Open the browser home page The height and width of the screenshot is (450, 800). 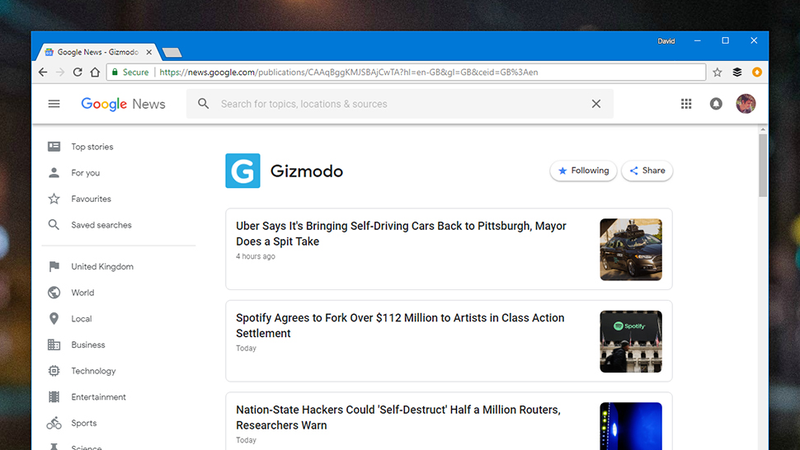95,72
